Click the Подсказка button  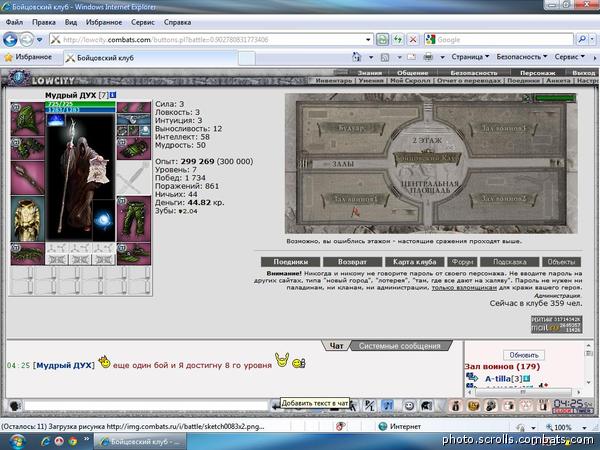510,262
